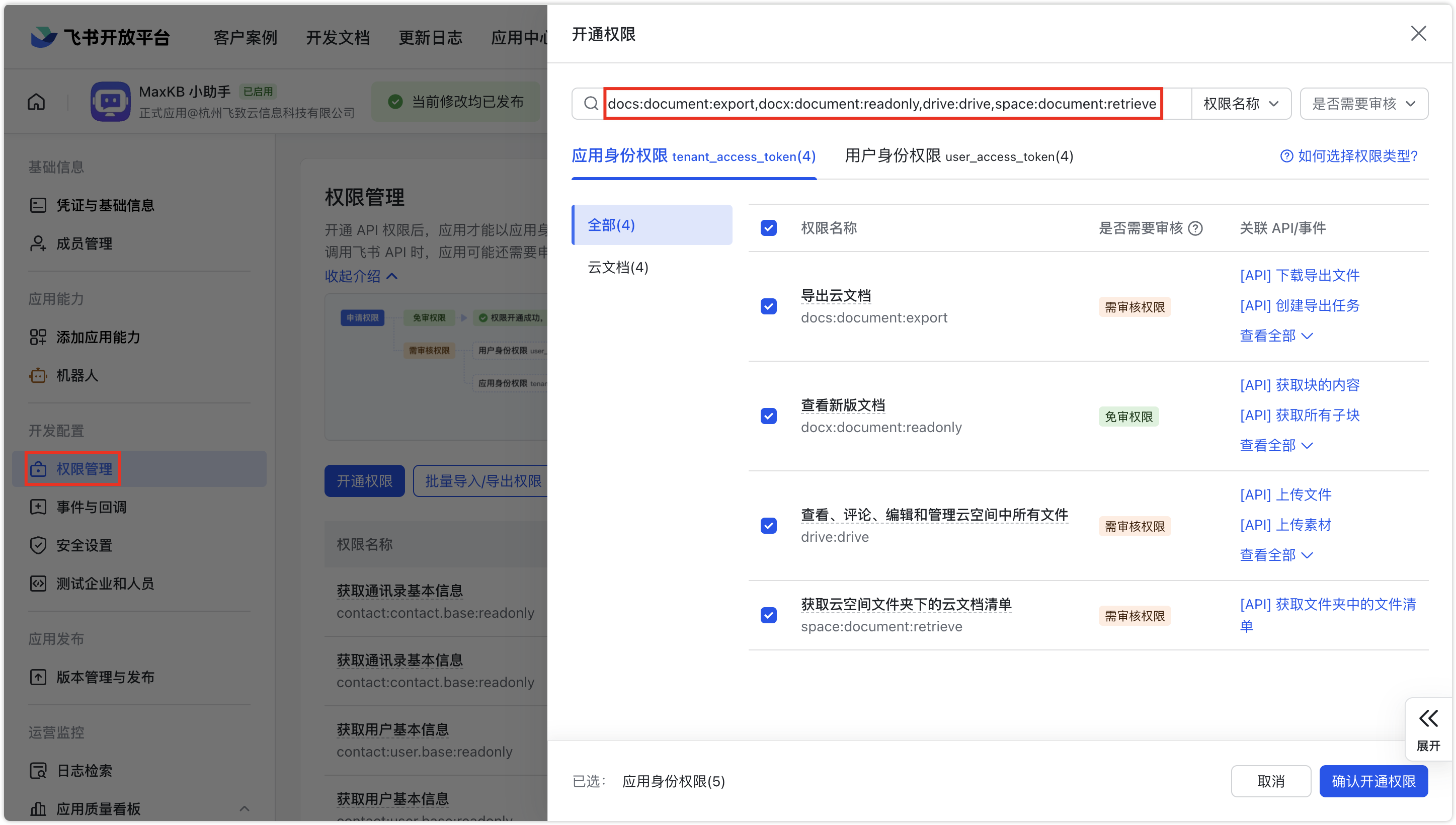The height and width of the screenshot is (825, 1456).
Task: Click the MaxKB 小助手 app icon
Action: click(x=111, y=102)
